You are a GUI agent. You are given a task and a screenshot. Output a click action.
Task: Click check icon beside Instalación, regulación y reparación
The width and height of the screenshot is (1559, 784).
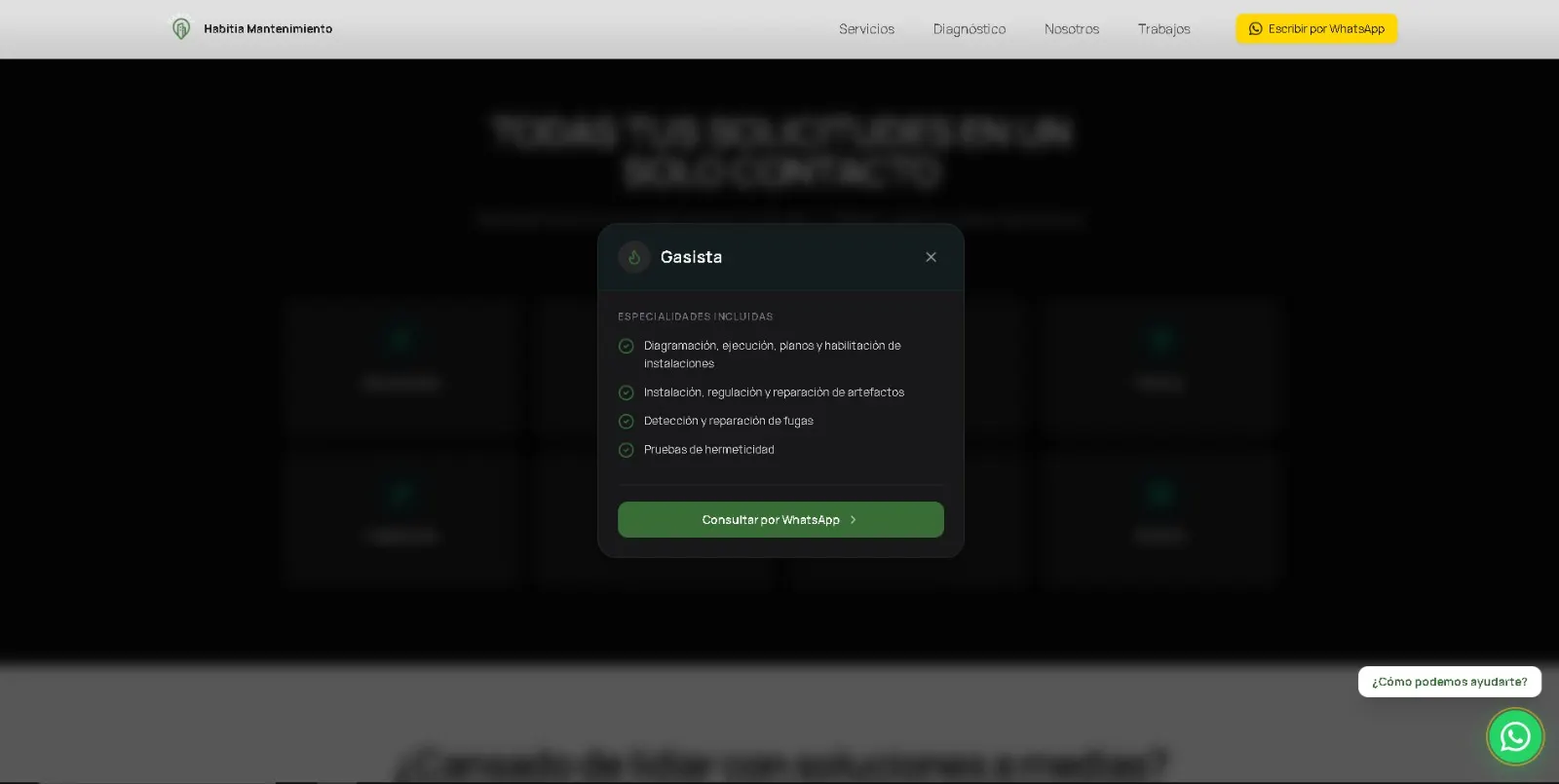(x=627, y=392)
